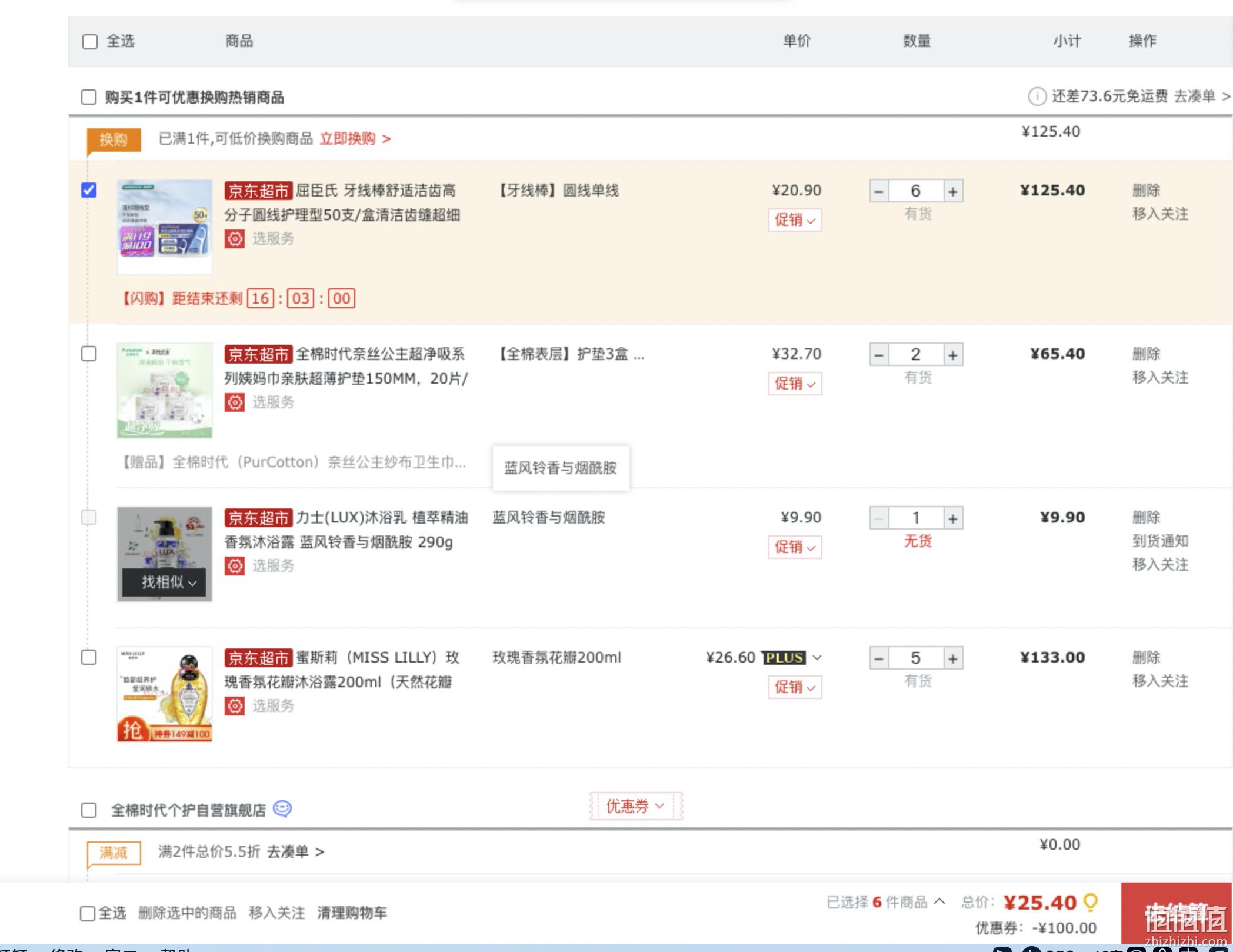The height and width of the screenshot is (952, 1233).
Task: Delete the 力士 LUX item
Action: (1146, 518)
